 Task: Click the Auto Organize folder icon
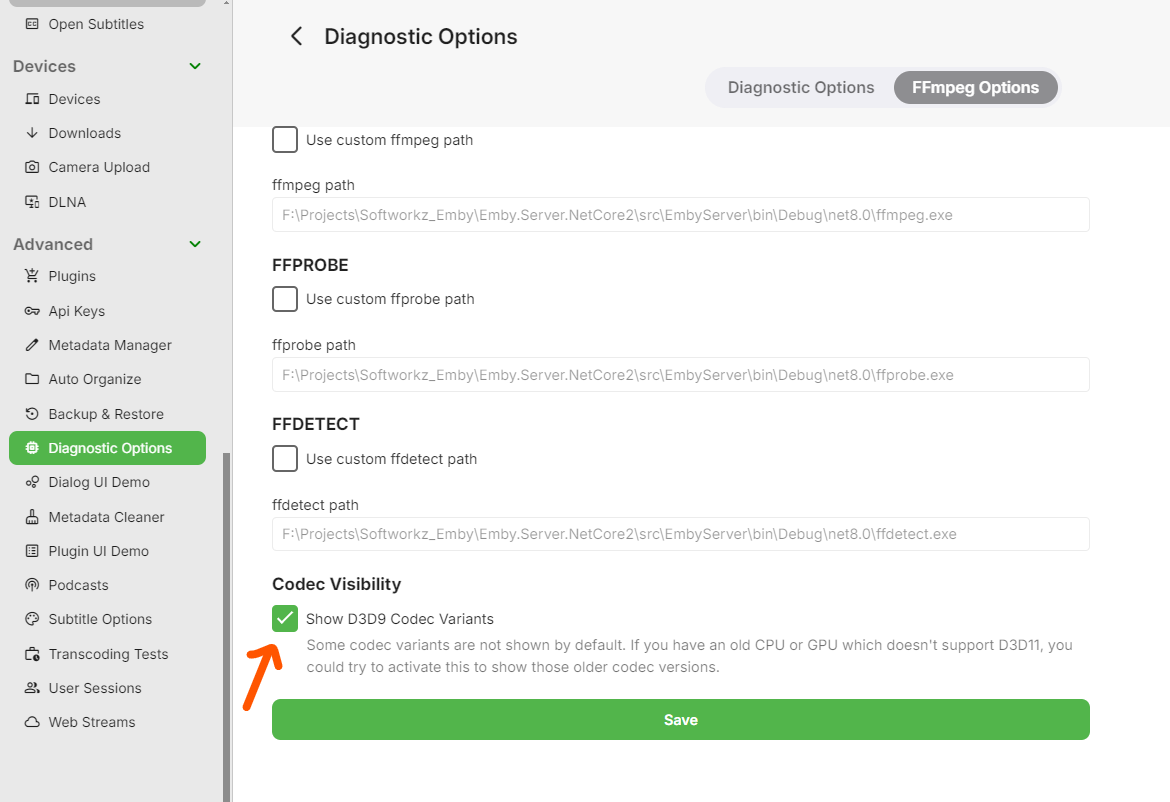pyautogui.click(x=32, y=379)
